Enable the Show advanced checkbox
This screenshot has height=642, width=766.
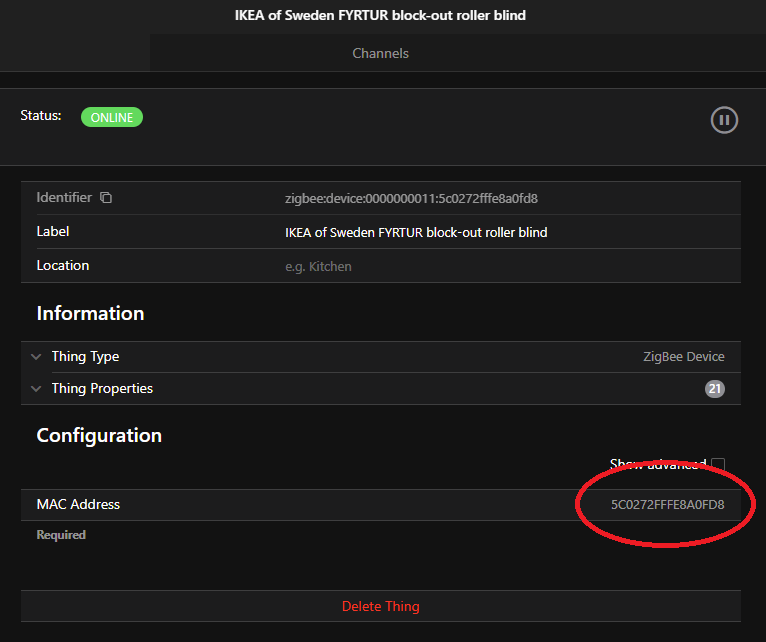[x=718, y=464]
